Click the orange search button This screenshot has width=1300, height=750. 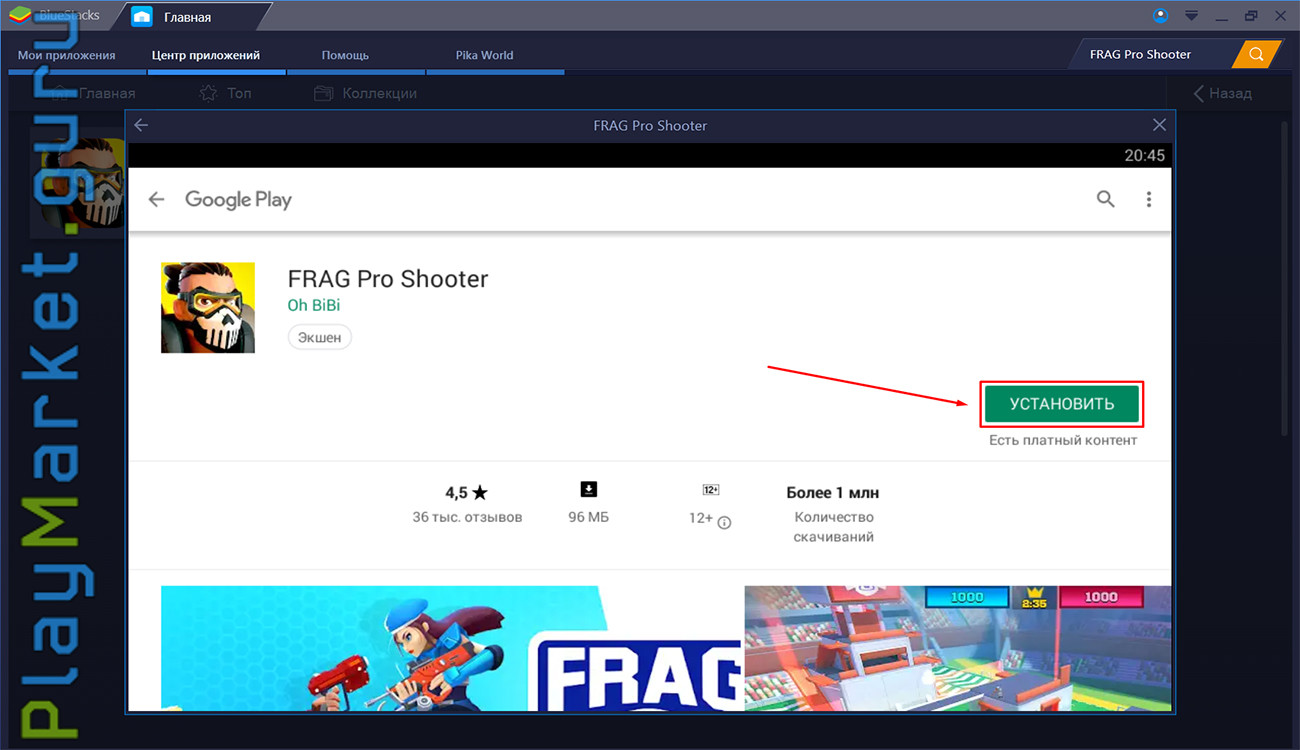(1256, 54)
